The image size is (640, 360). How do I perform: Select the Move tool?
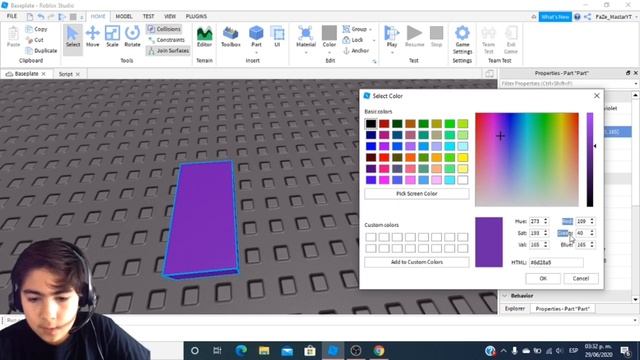93,37
